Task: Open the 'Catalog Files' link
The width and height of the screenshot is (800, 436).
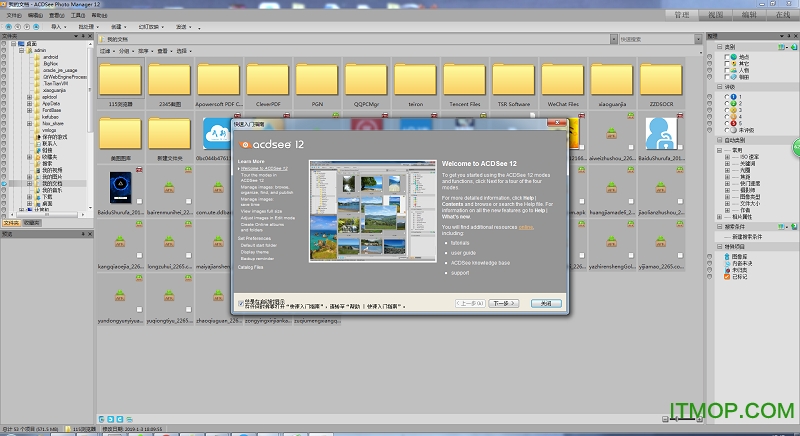Action: click(251, 267)
